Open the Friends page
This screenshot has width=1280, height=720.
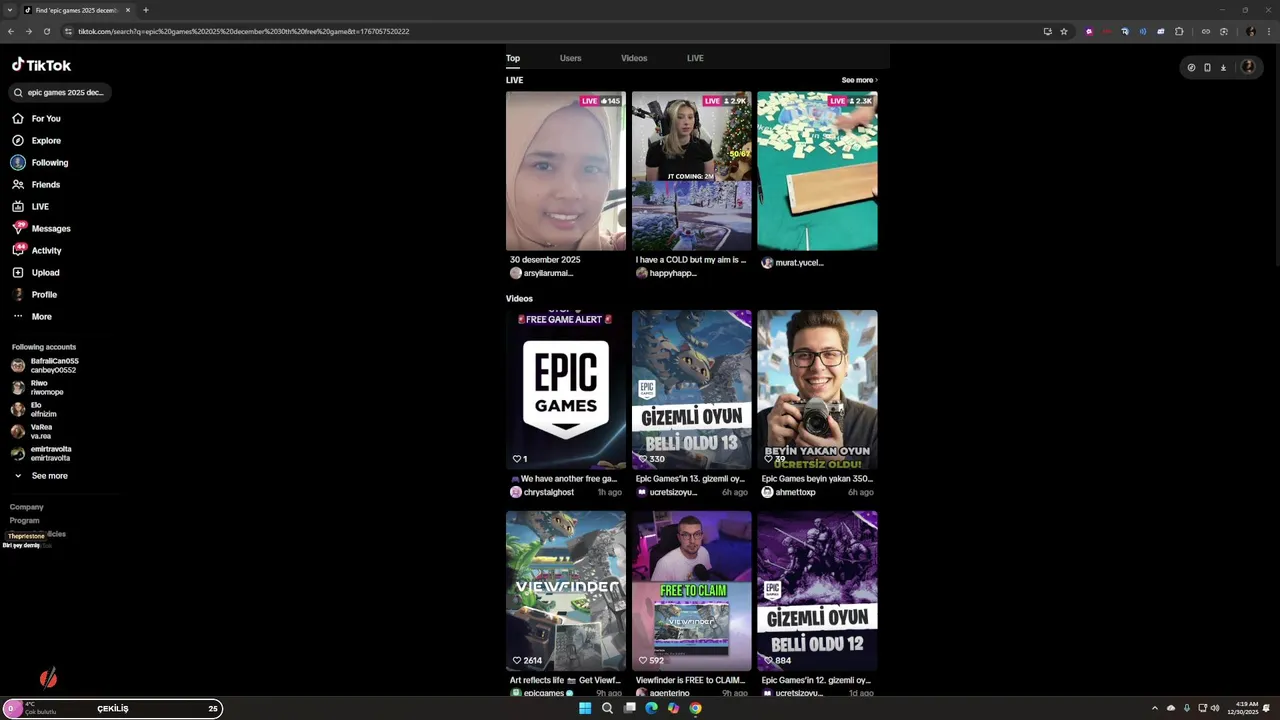(x=36, y=184)
